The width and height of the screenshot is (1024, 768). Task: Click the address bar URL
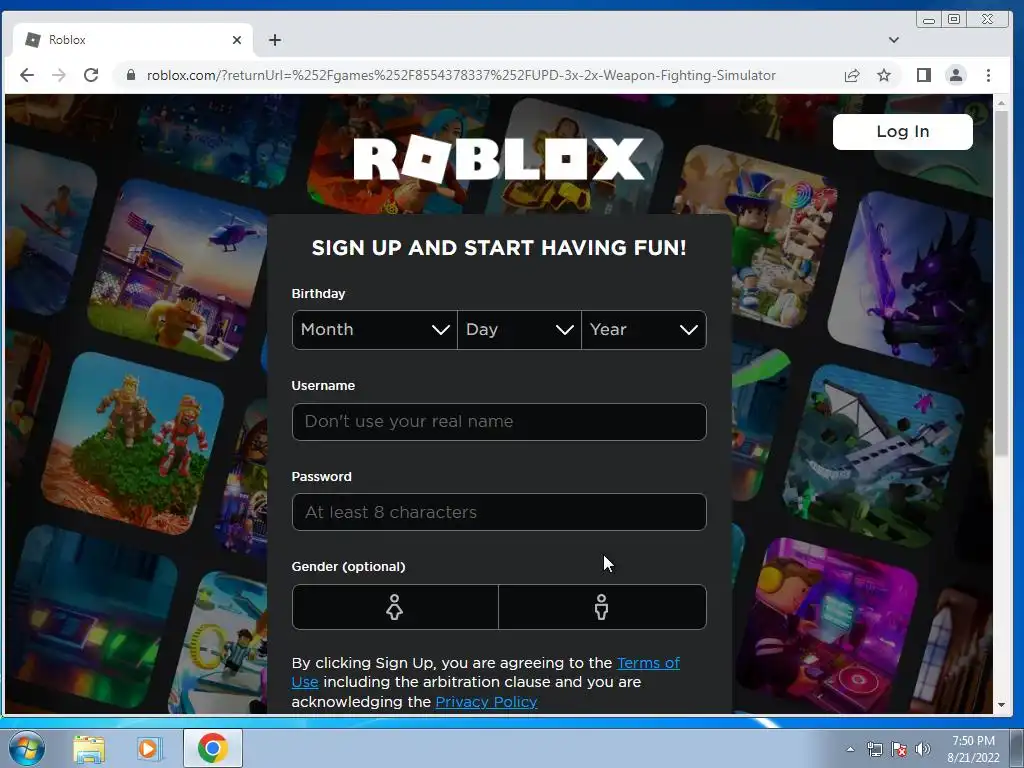coord(461,75)
